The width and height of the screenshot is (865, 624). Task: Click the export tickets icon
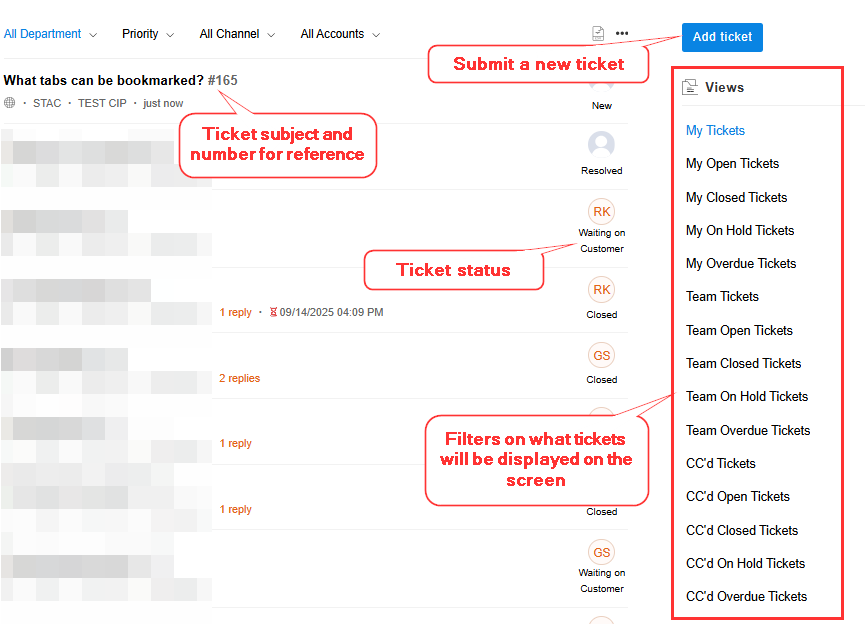coord(598,34)
